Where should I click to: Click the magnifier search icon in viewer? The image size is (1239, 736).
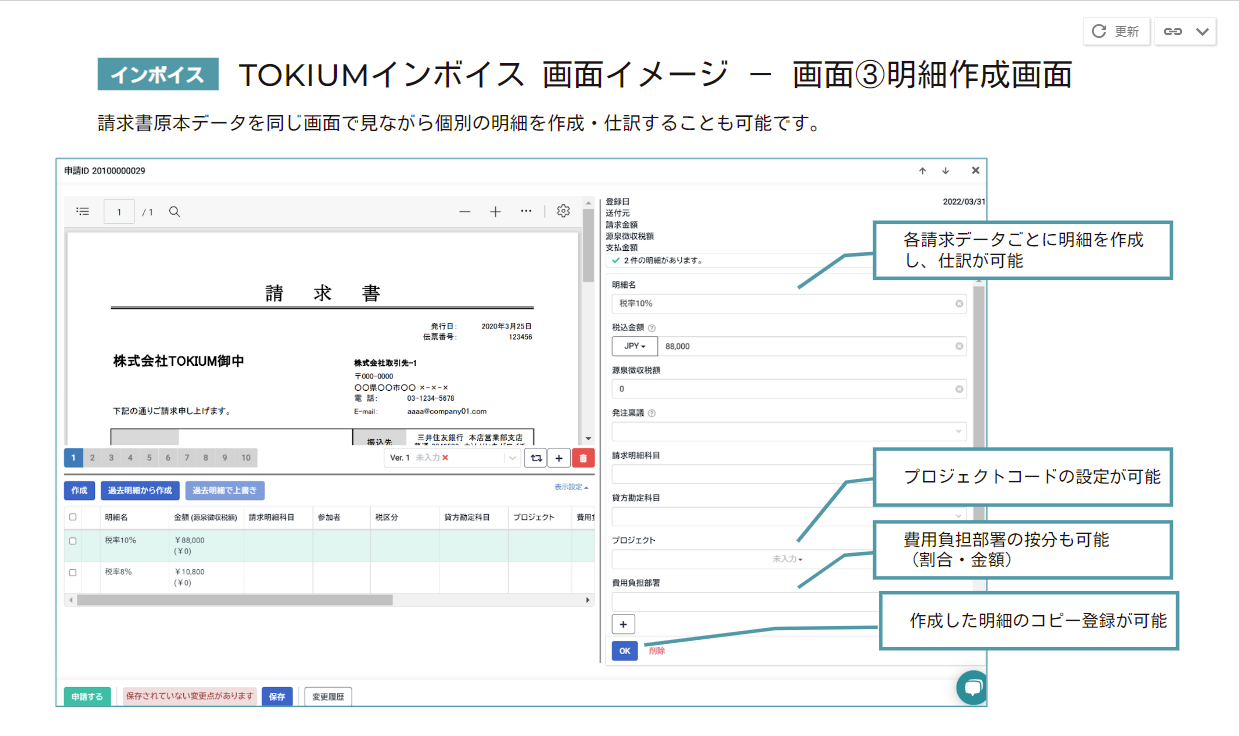[174, 212]
